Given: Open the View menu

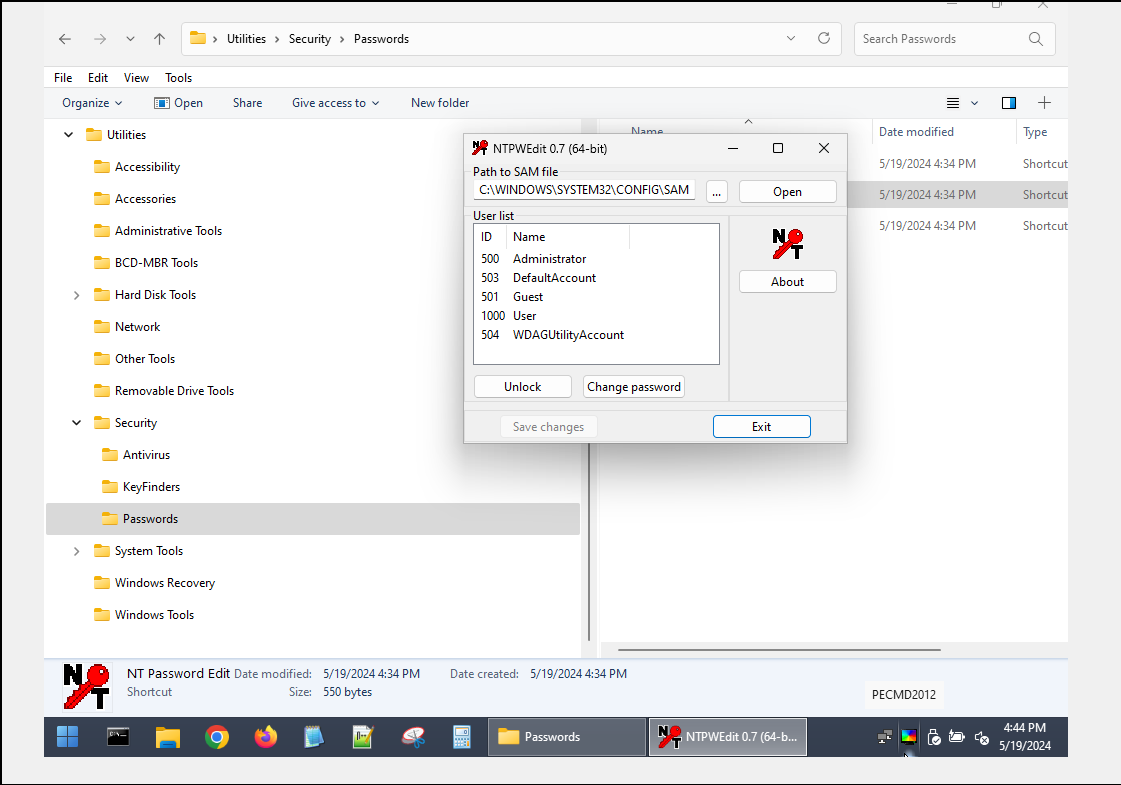Looking at the screenshot, I should coord(136,78).
